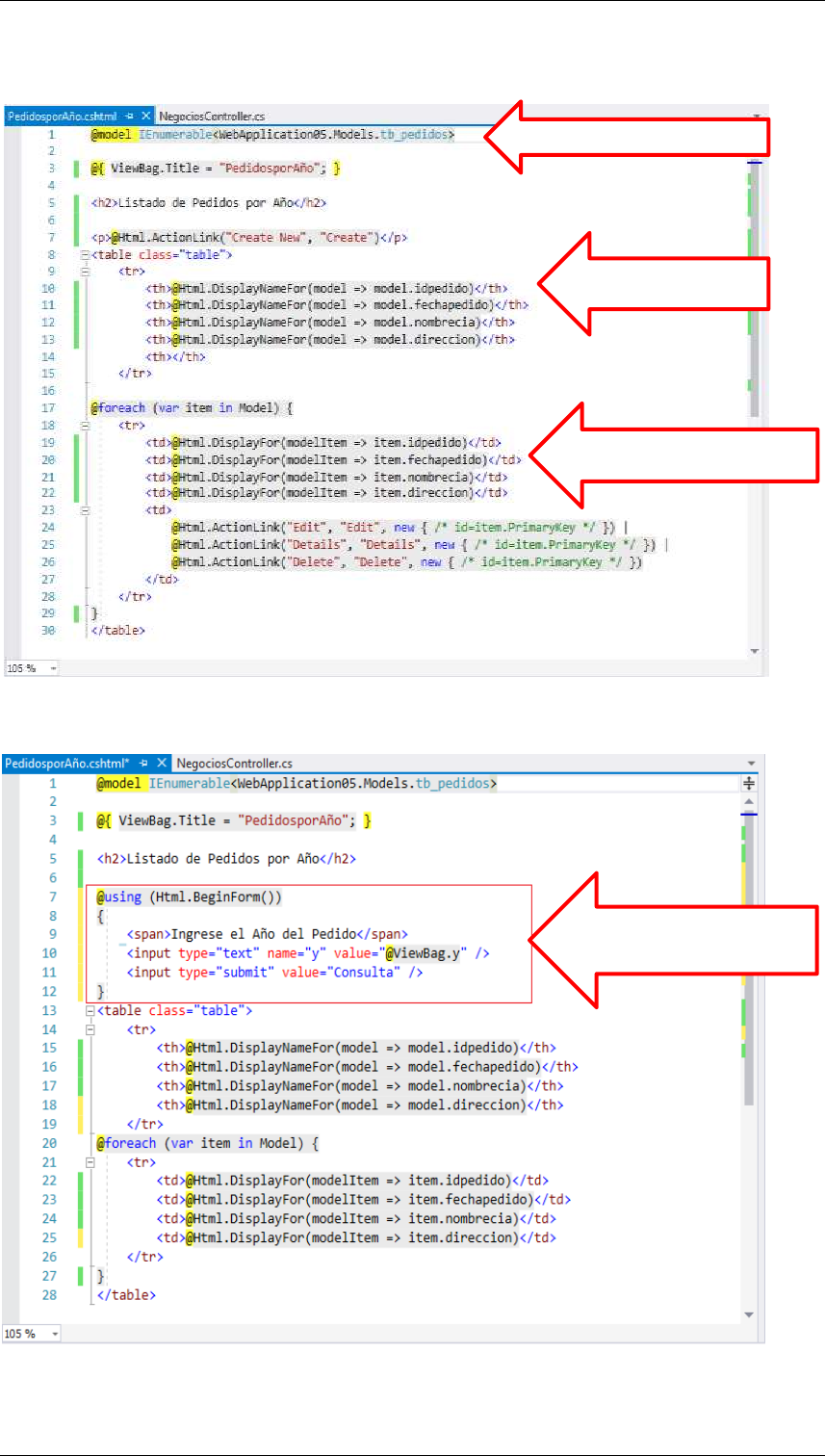Screen dimensions: 825x1456
Task: Click the </table> closing tag on line 28
Action: click(126, 1295)
